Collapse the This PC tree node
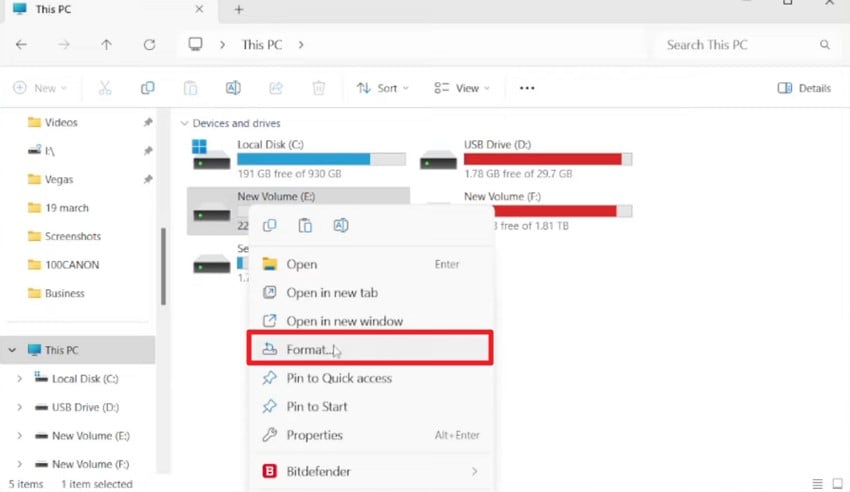 coord(12,350)
